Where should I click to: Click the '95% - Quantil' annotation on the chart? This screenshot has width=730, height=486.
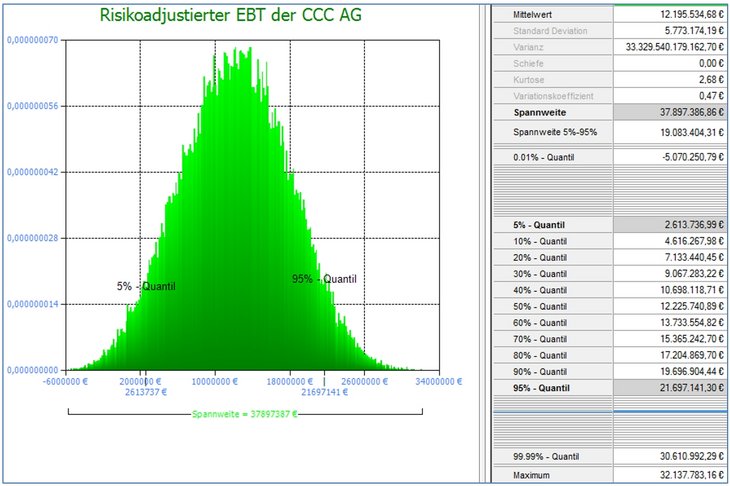click(323, 279)
